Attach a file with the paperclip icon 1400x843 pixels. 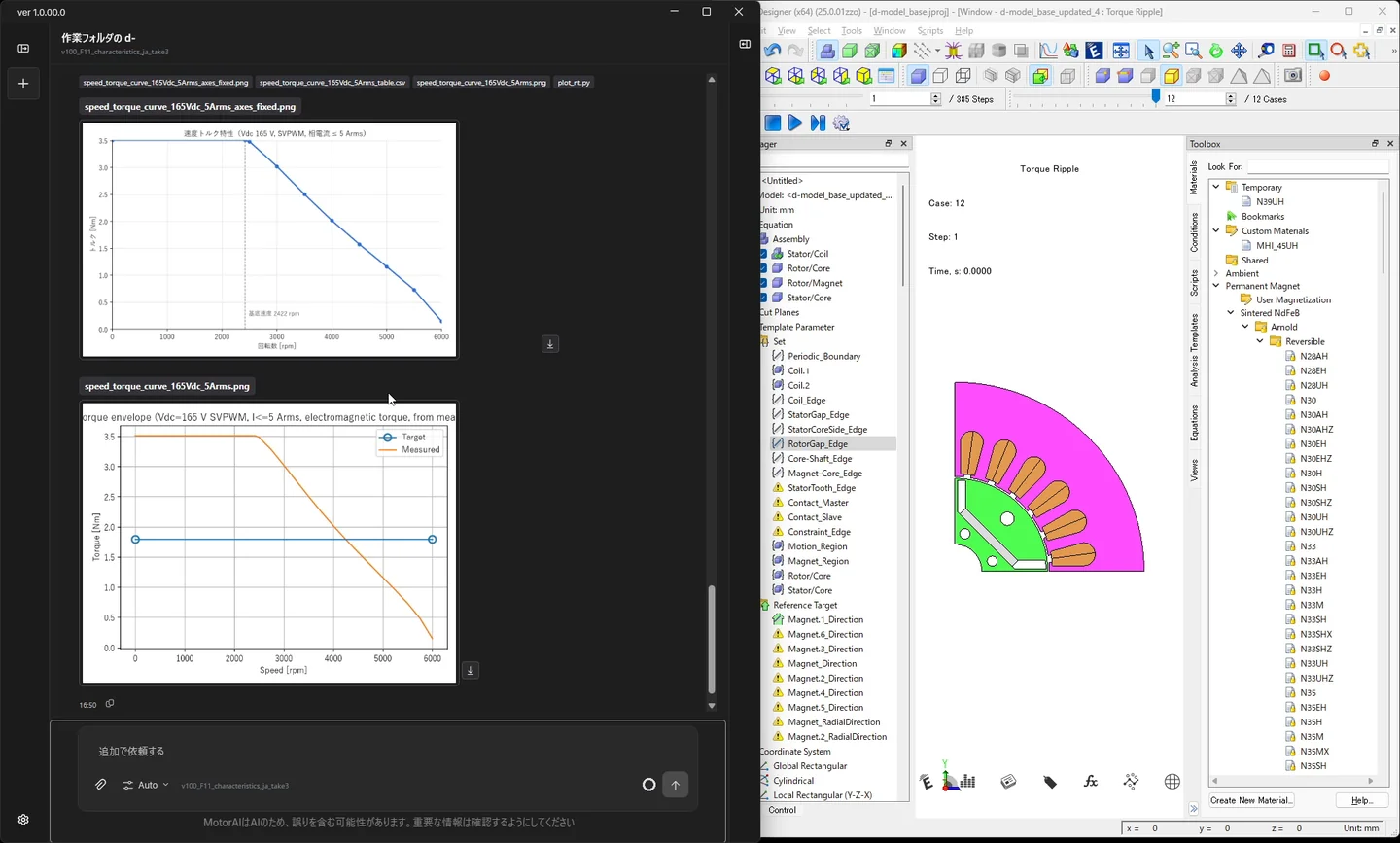point(101,785)
